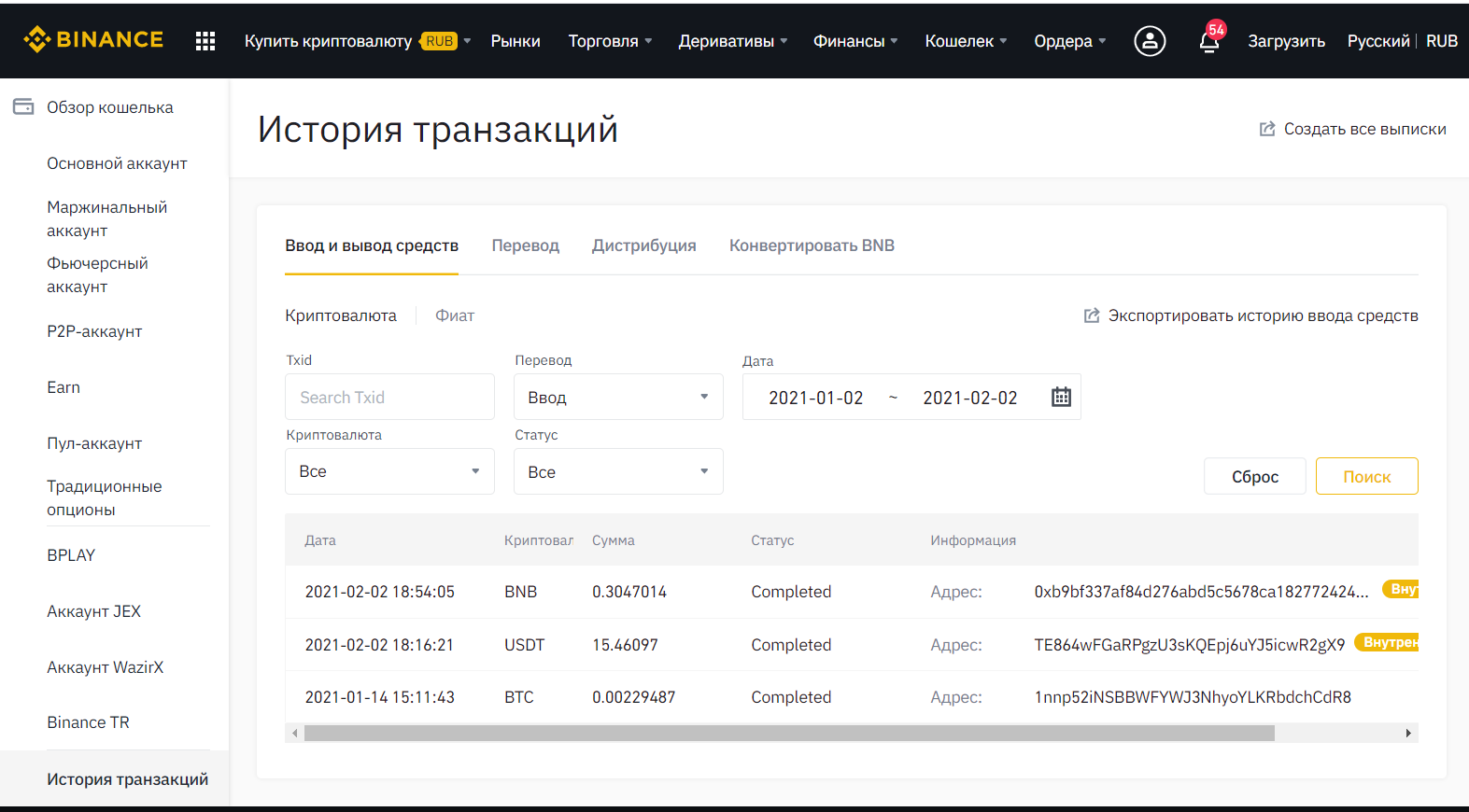Click the scrollbar right arrow in table
The image size is (1469, 812).
1408,734
